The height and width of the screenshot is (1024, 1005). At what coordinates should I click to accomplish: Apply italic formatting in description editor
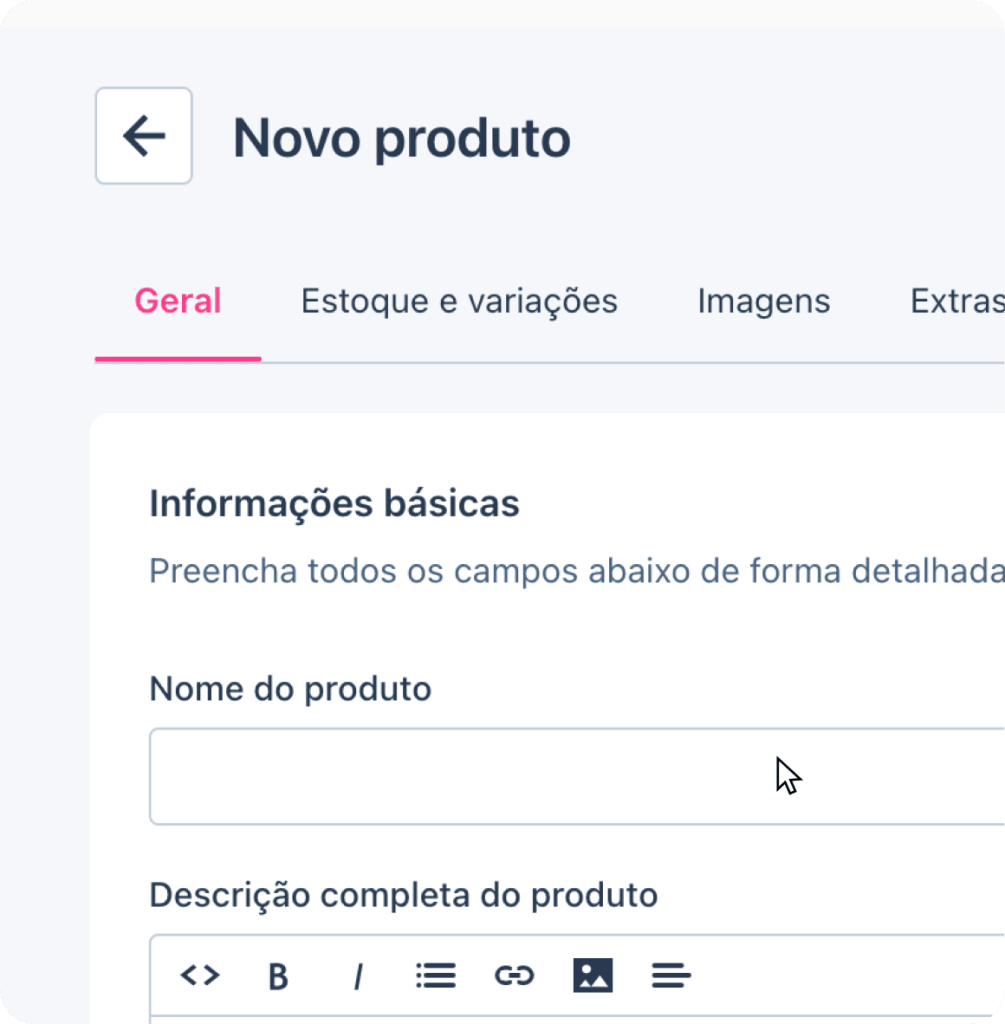[x=357, y=976]
